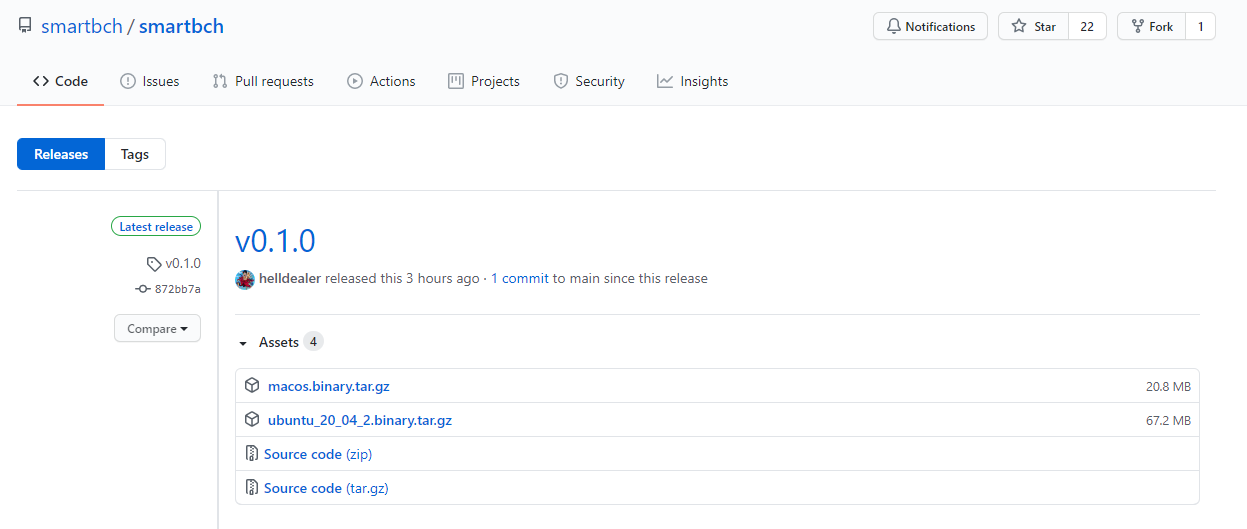Fork the repository

1152,27
